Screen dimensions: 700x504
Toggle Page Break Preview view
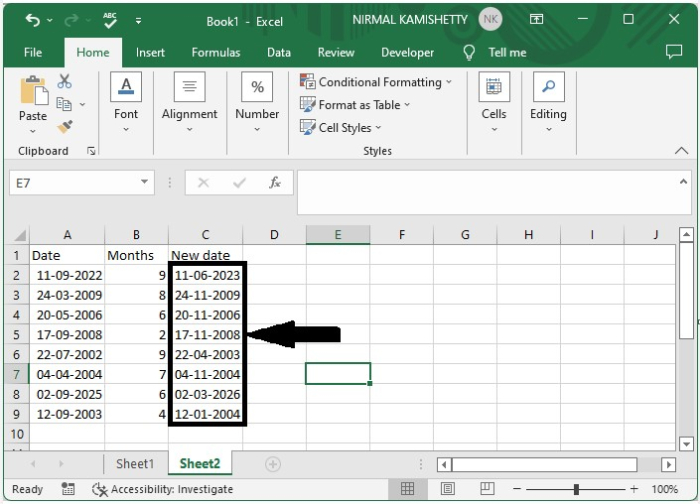(x=487, y=489)
